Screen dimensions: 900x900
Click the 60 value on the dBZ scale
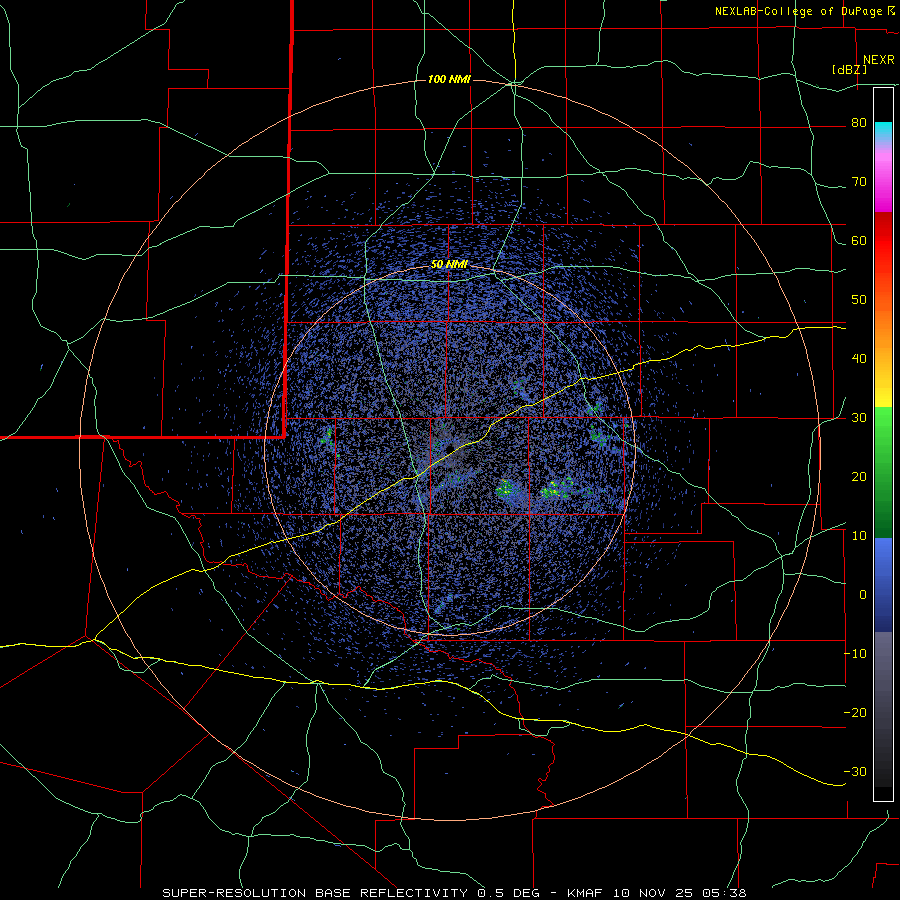859,241
